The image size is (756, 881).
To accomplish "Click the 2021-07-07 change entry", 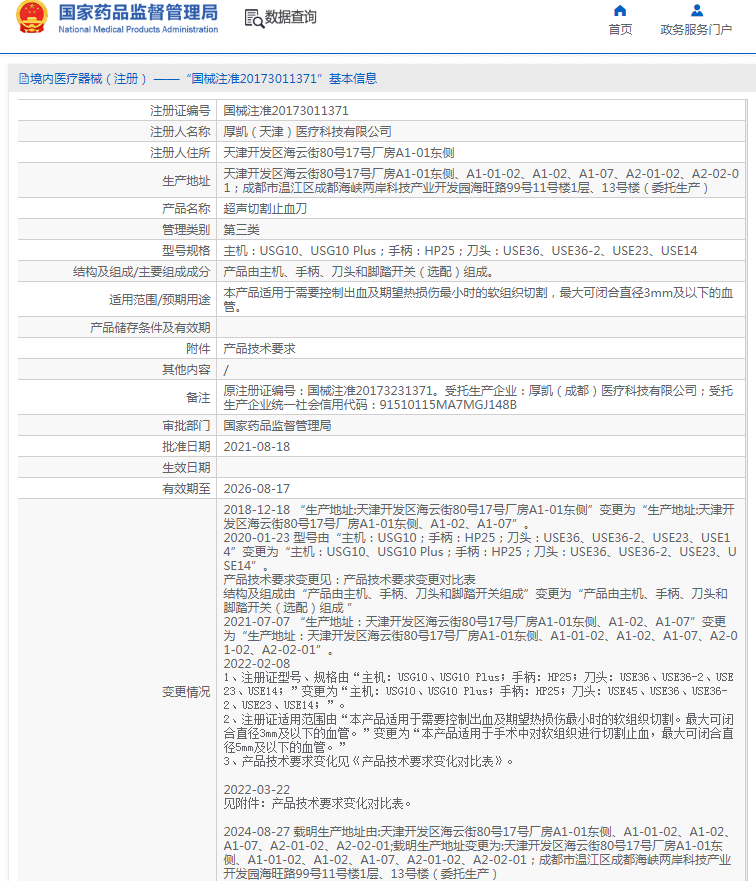I will (x=481, y=636).
